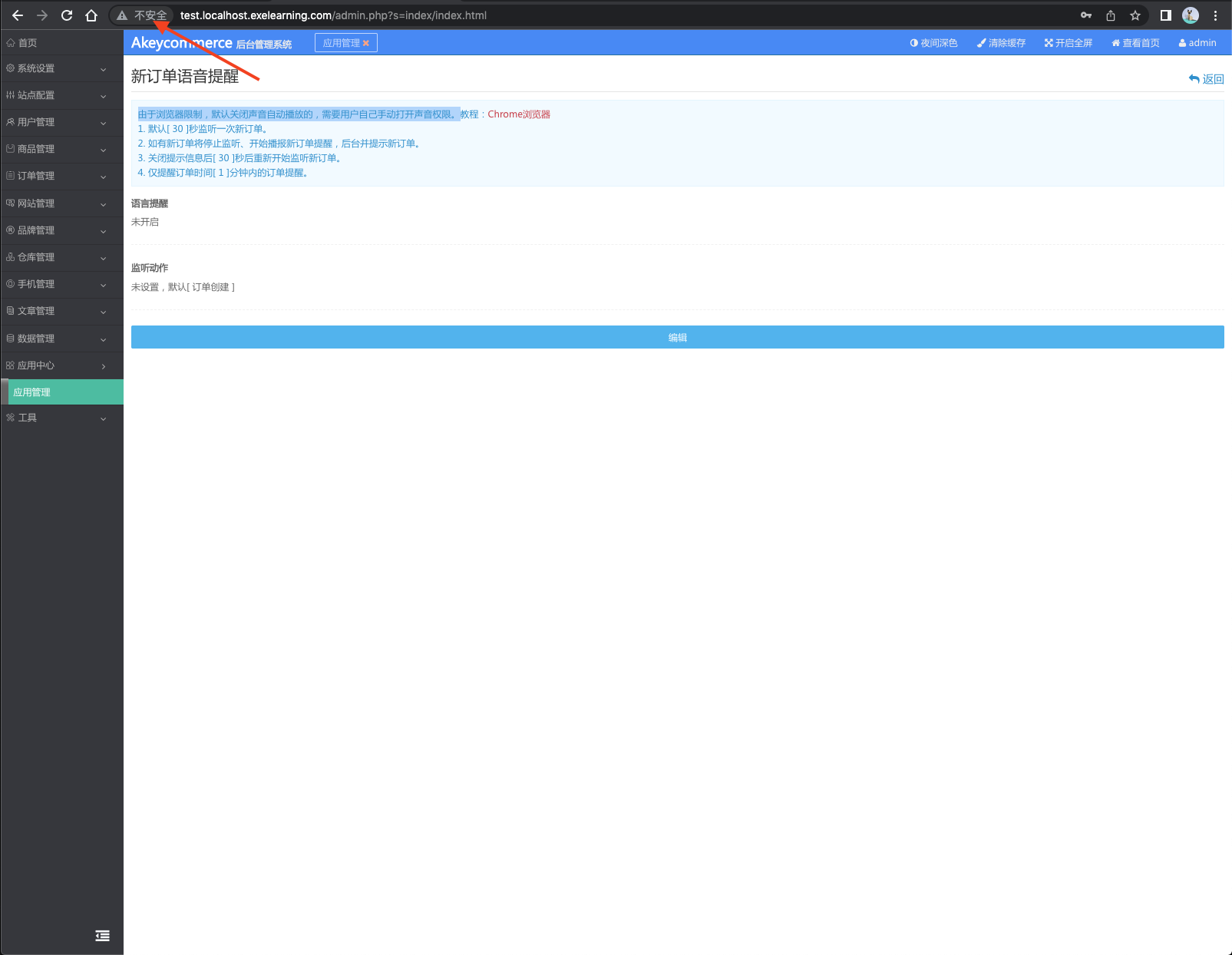Screen dimensions: 1232x955
Task: Click the 应用中心 grid icon
Action: point(10,365)
